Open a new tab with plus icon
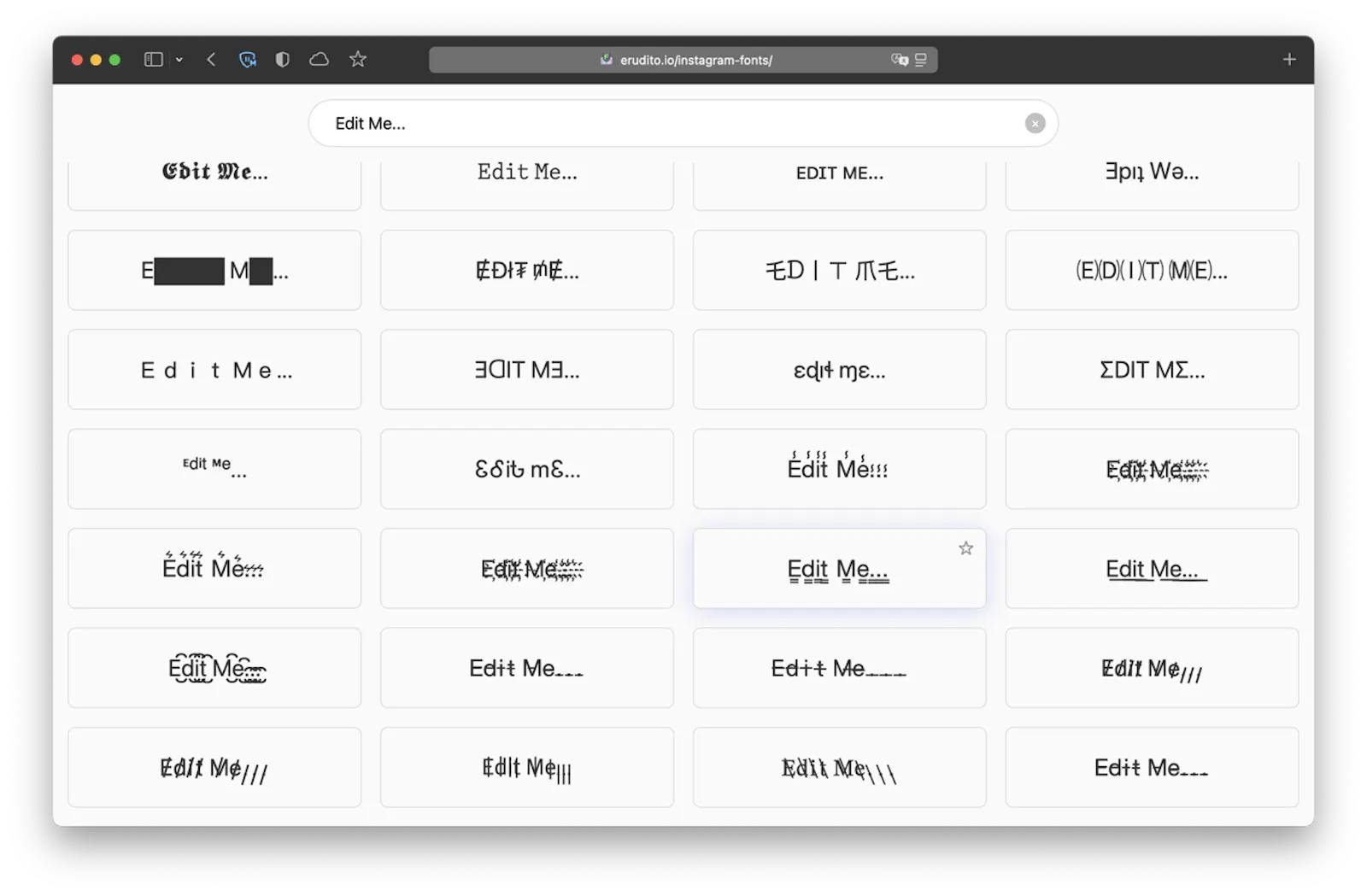 (x=1289, y=60)
